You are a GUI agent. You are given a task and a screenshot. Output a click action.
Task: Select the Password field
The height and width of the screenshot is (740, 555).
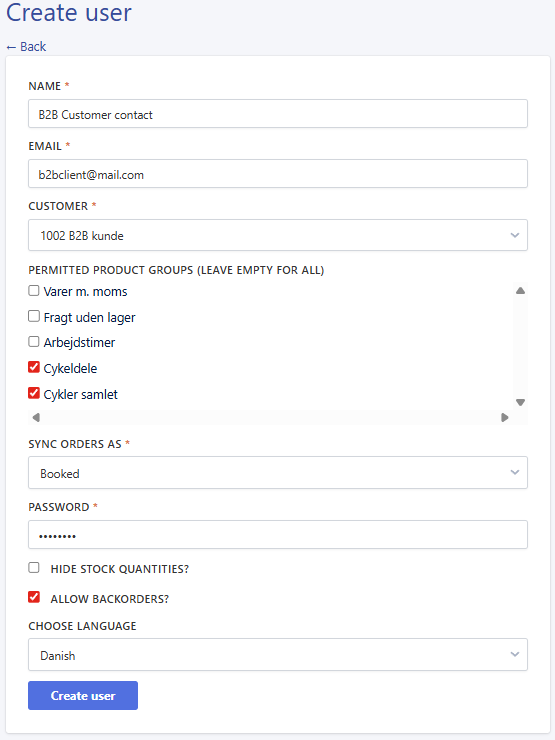pos(278,535)
